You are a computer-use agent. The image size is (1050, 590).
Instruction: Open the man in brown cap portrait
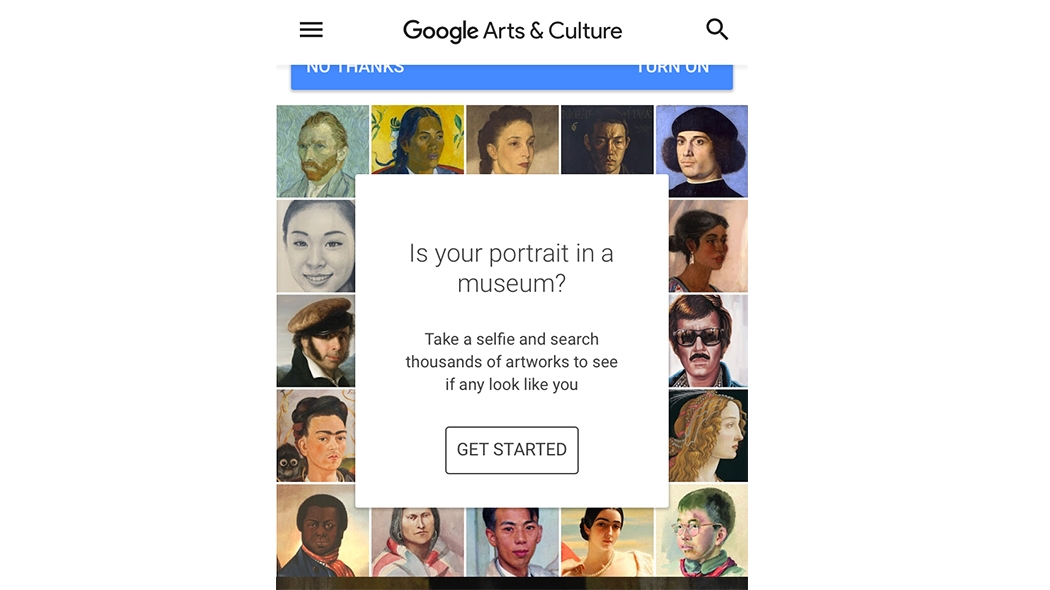pos(315,340)
